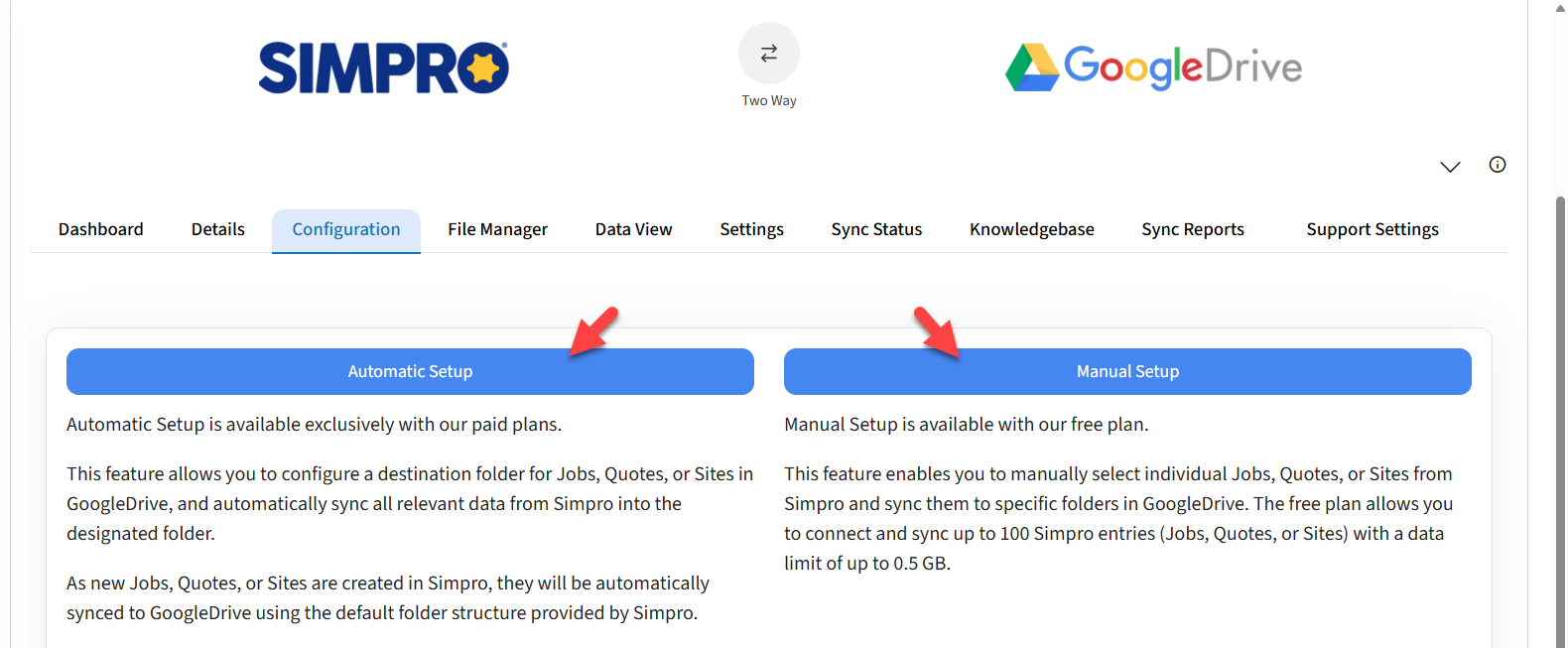1568x648 pixels.
Task: View the Sync Status tab
Action: pos(876,229)
